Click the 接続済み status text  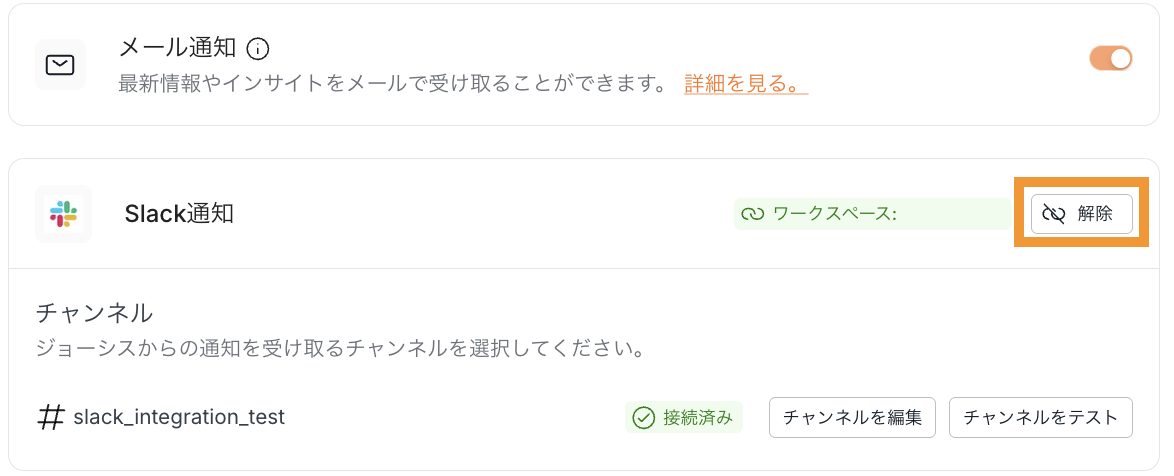697,417
